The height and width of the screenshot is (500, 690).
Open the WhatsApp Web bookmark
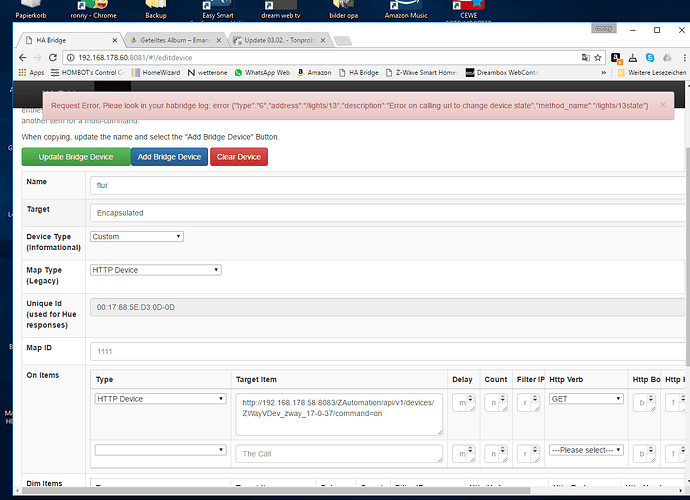coord(262,73)
